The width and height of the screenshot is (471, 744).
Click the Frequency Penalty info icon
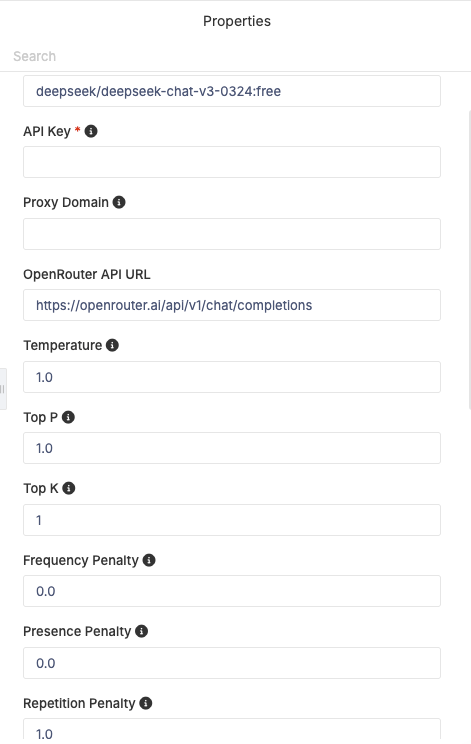(149, 560)
